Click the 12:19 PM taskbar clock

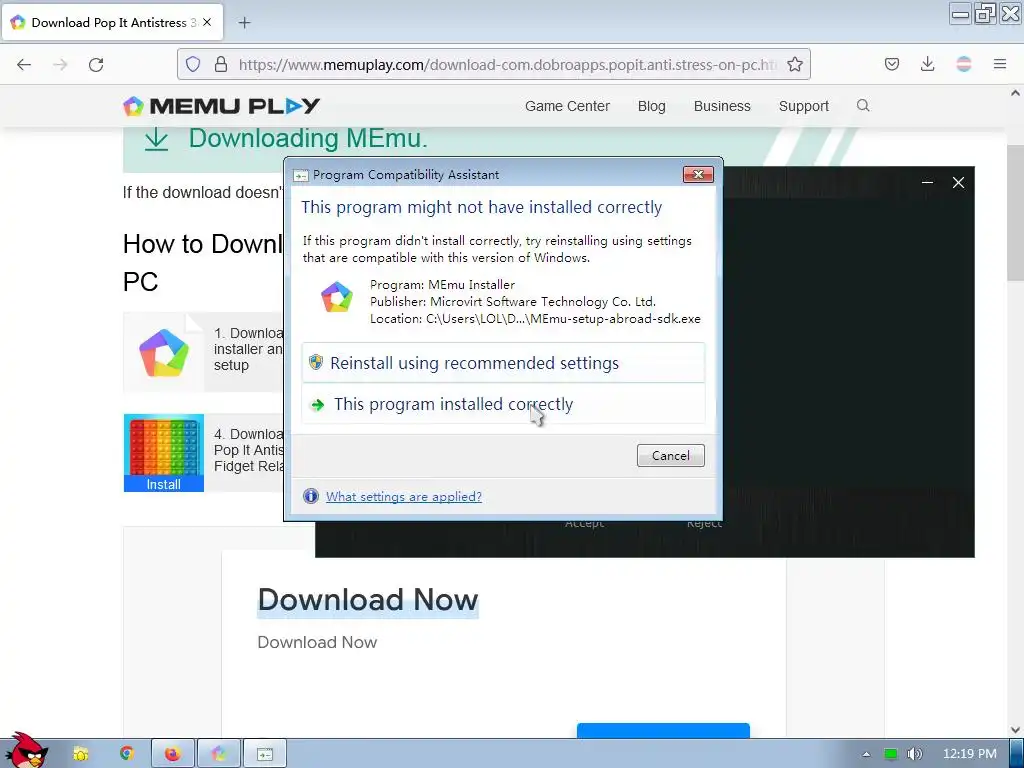(969, 754)
